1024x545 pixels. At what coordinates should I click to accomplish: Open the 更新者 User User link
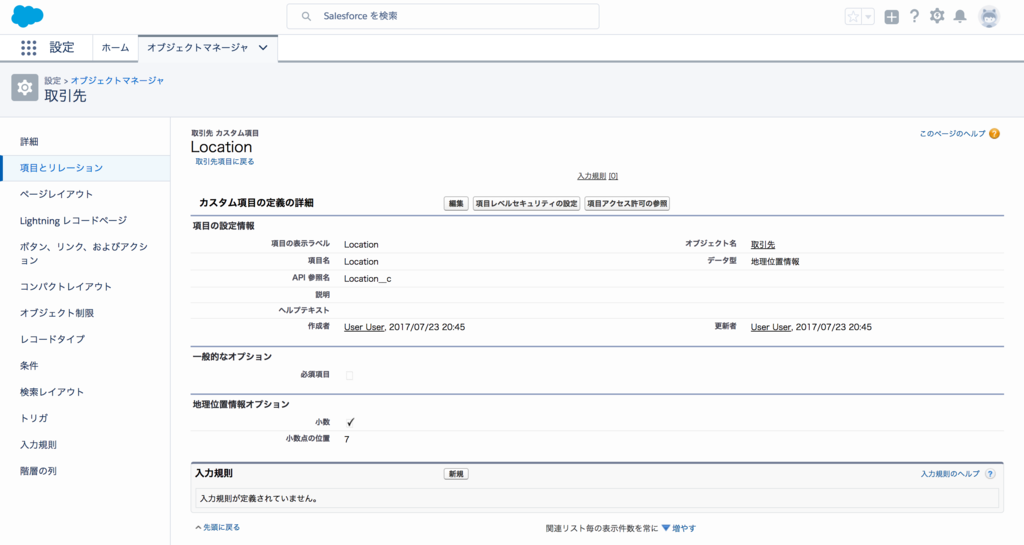(771, 327)
